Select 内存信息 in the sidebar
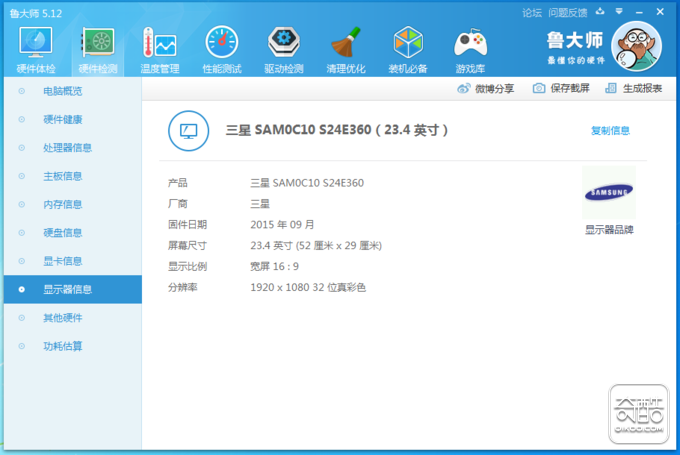The image size is (680, 455). 73,204
